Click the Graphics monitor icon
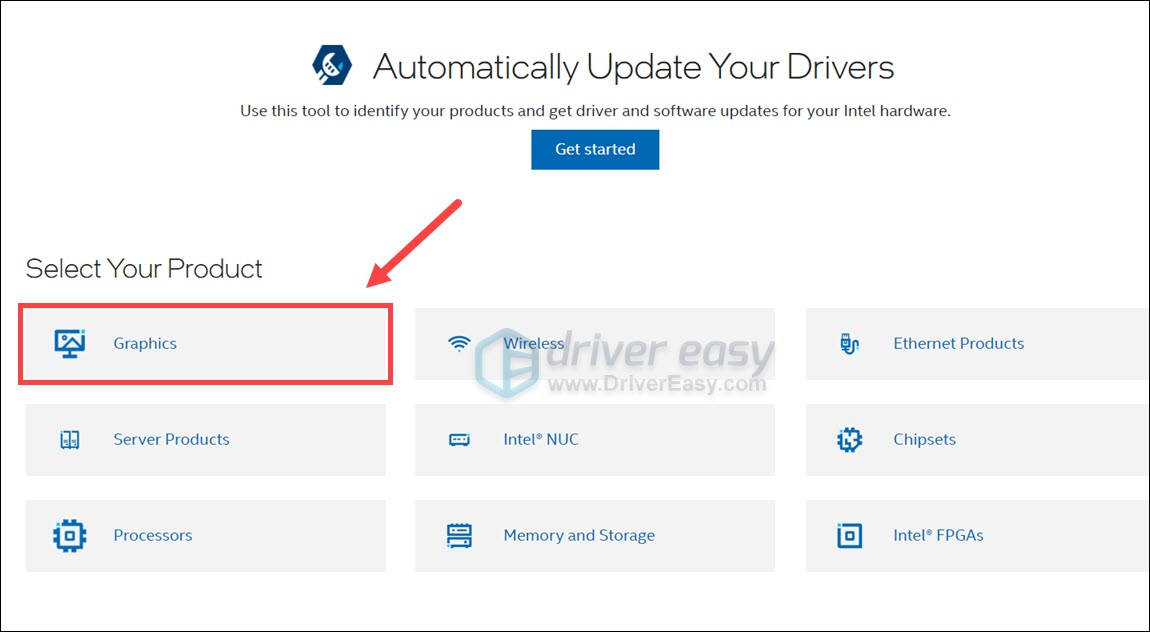1150x632 pixels. [x=68, y=343]
